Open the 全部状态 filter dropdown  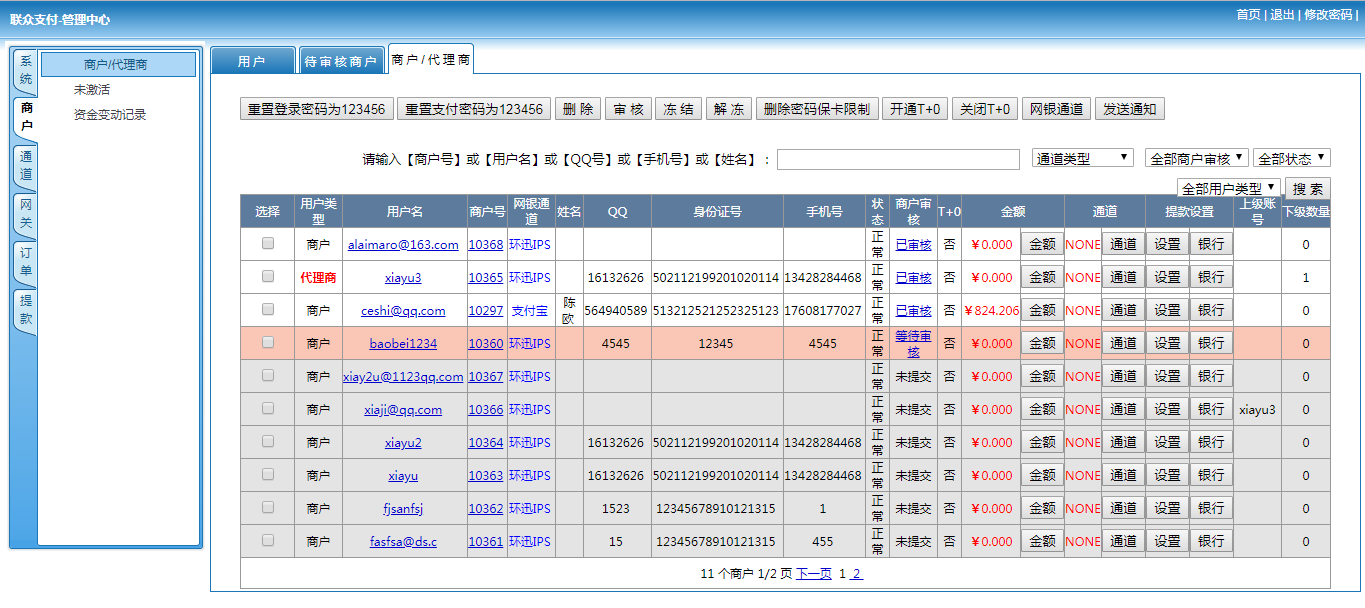point(1291,158)
